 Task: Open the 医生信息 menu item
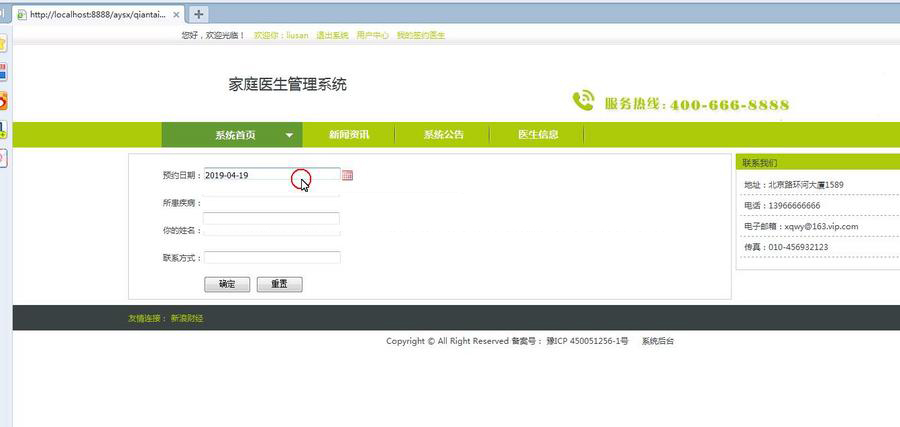(538, 135)
